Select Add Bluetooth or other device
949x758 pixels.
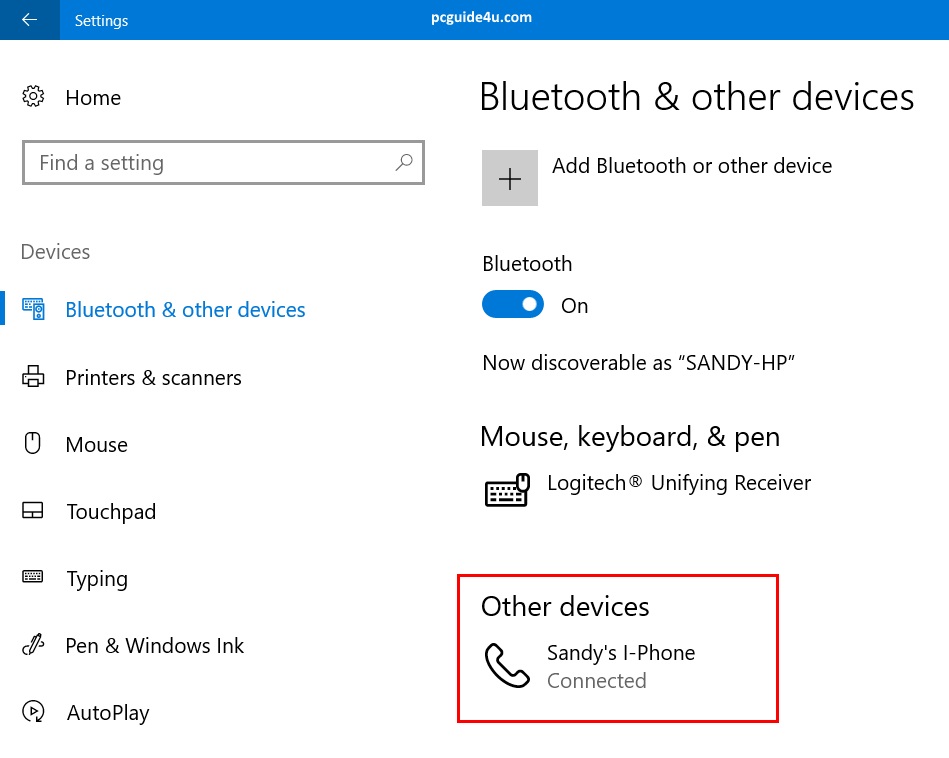[x=691, y=166]
